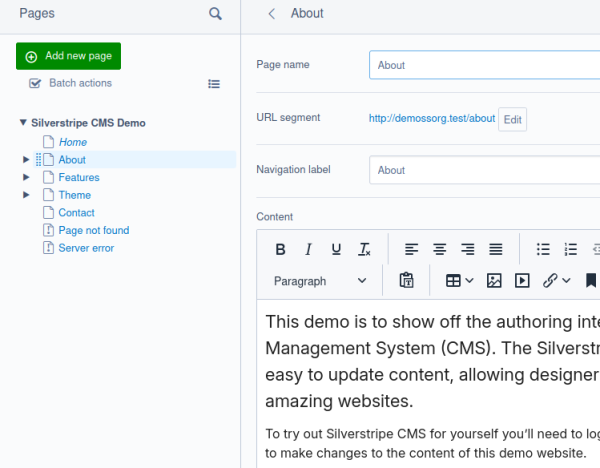Insert a numbered list
This screenshot has width=600, height=468.
point(571,249)
